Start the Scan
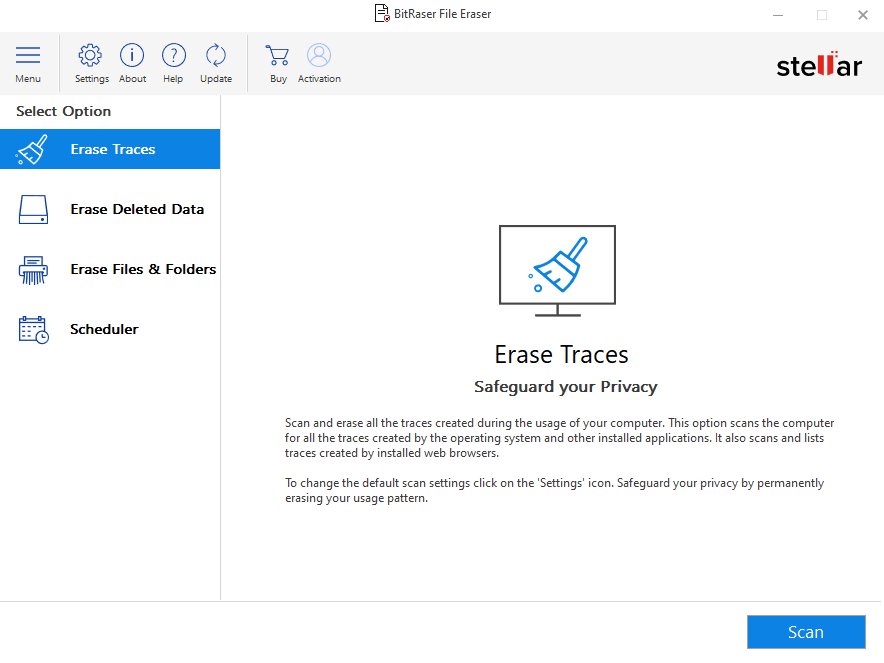 pos(806,632)
